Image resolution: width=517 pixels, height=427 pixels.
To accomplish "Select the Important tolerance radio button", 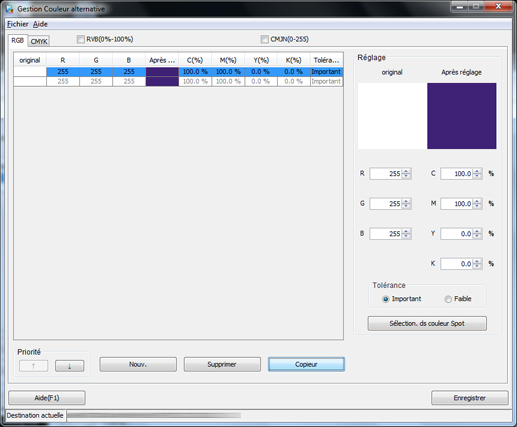I will (x=386, y=299).
